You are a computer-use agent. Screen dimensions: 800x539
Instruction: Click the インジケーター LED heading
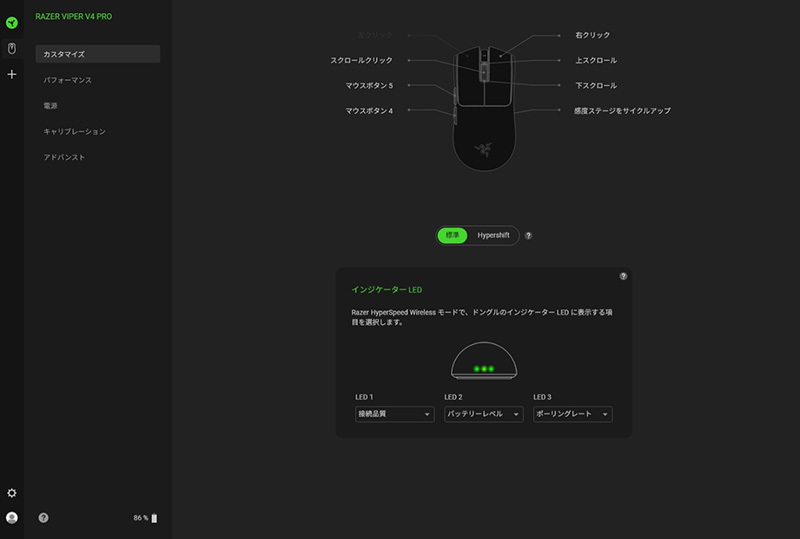coord(386,289)
